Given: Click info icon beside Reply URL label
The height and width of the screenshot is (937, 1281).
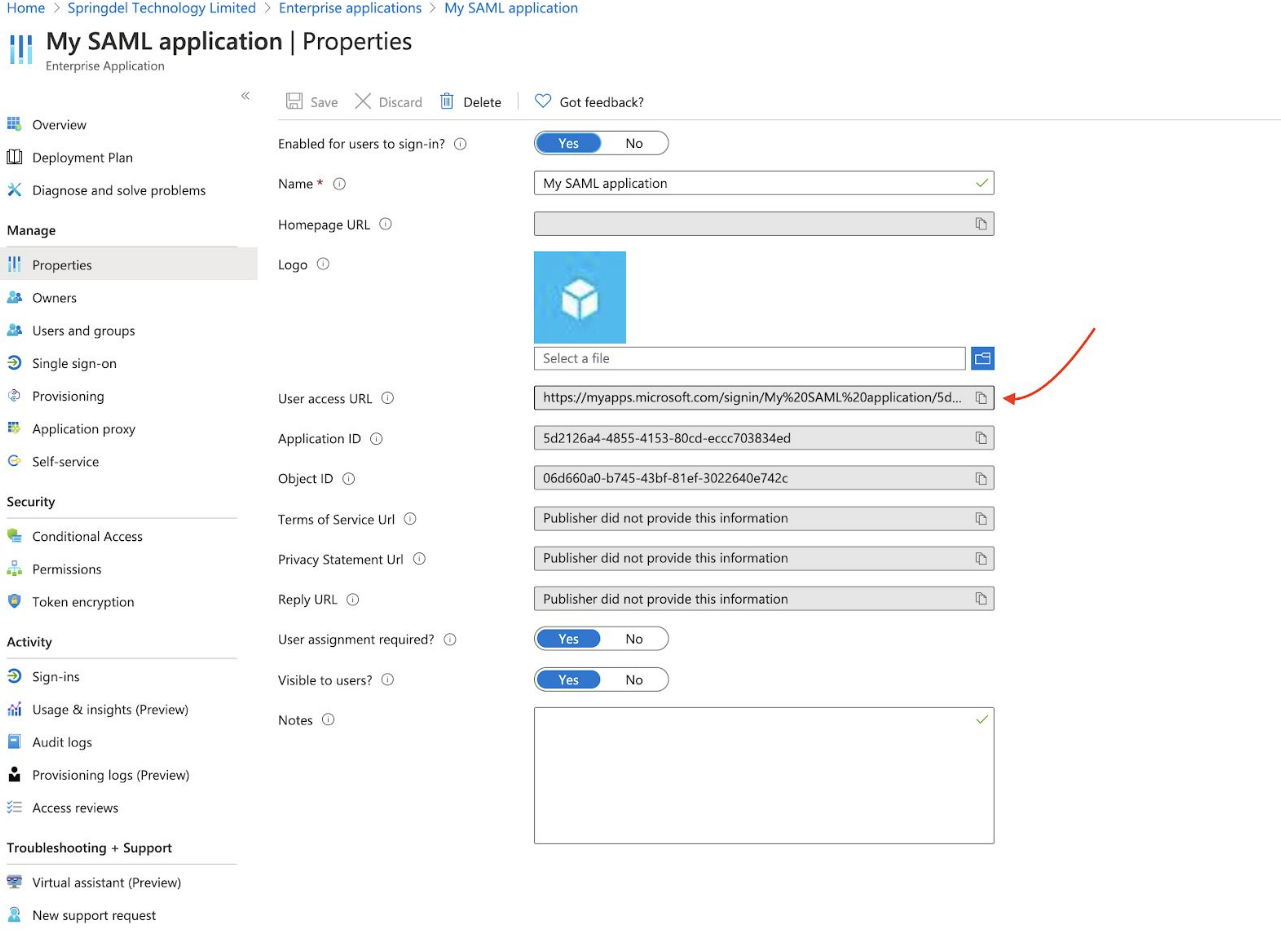Looking at the screenshot, I should [x=352, y=600].
